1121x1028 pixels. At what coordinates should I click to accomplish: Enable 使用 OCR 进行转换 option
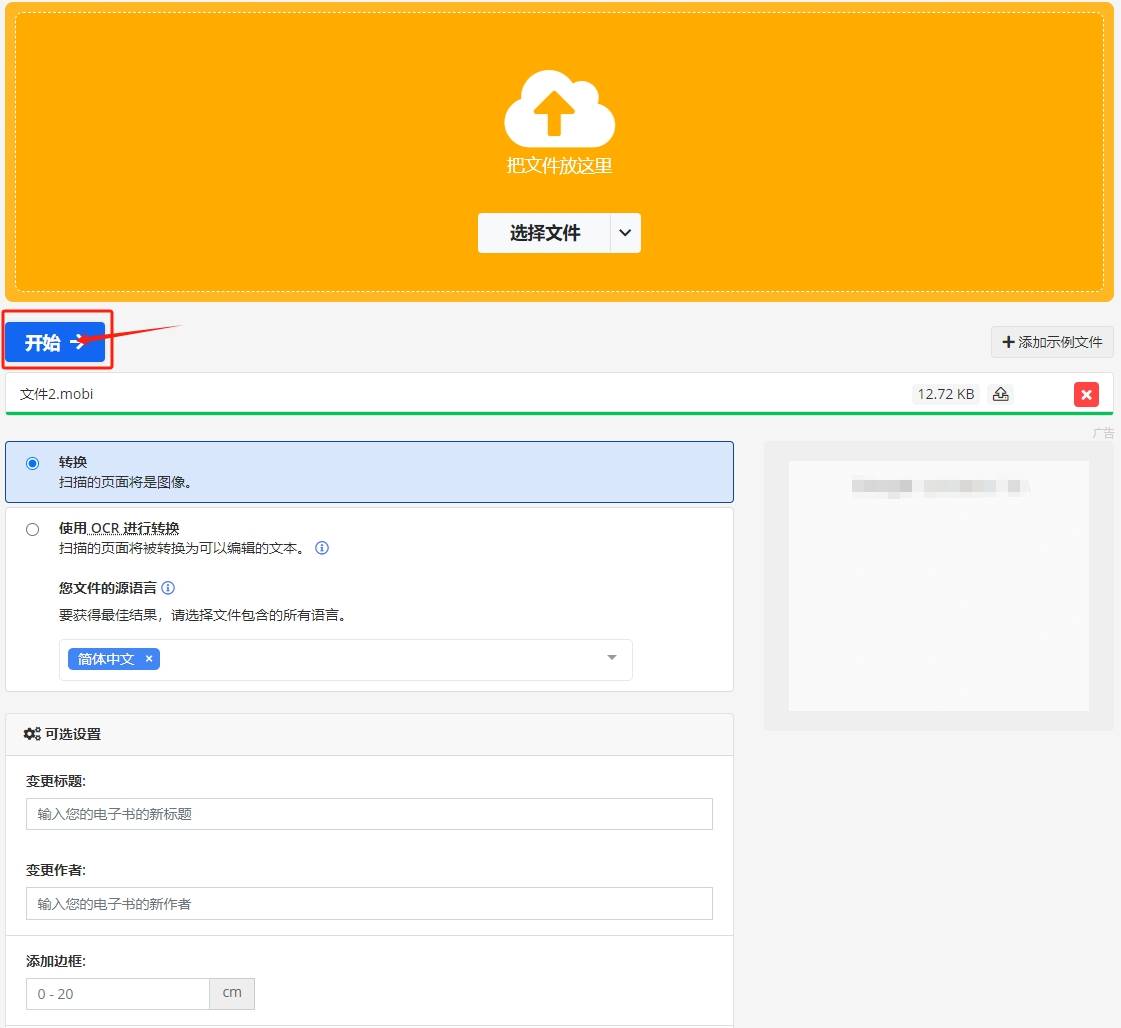click(33, 529)
